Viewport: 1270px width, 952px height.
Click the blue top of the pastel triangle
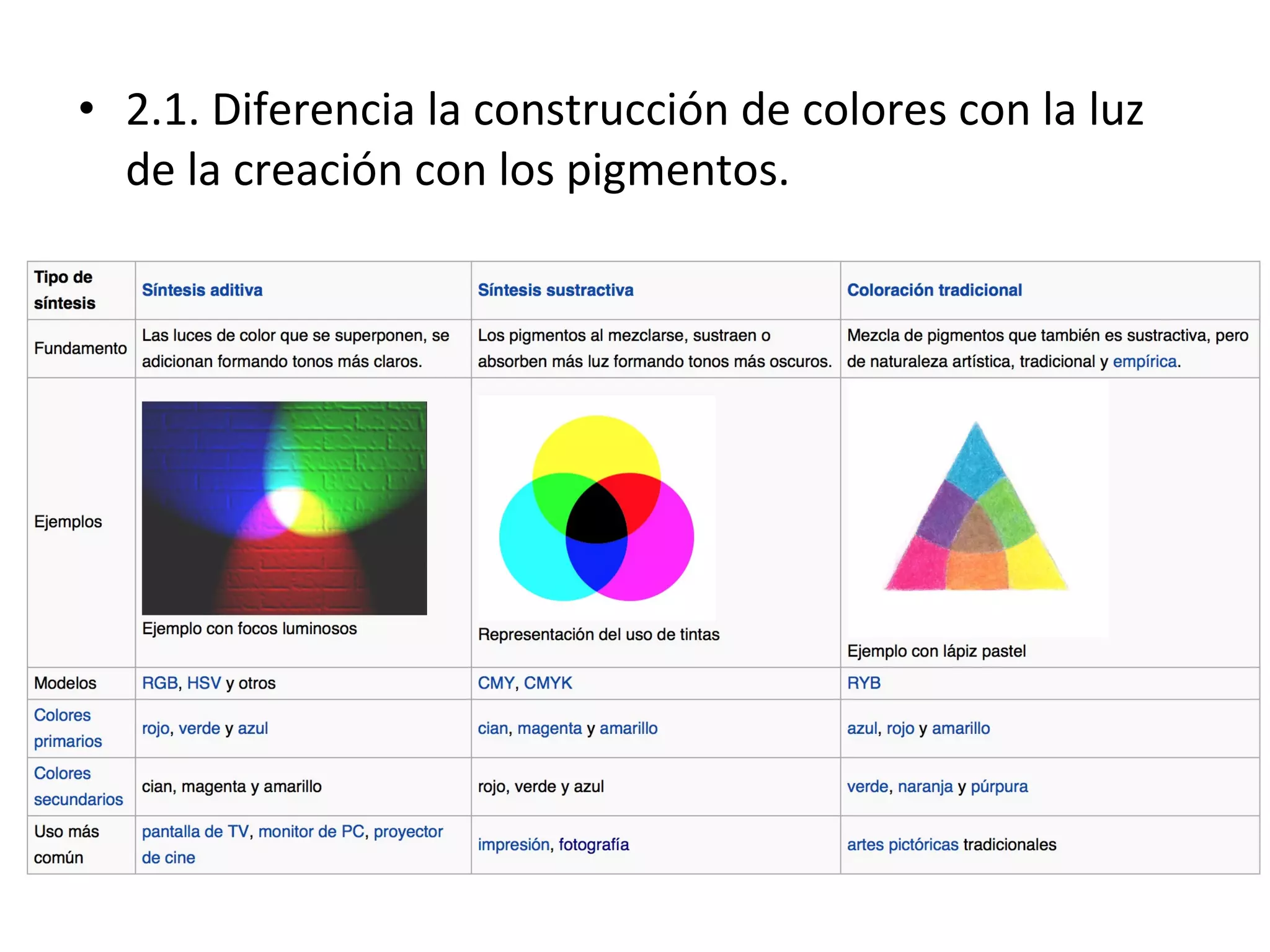(976, 462)
